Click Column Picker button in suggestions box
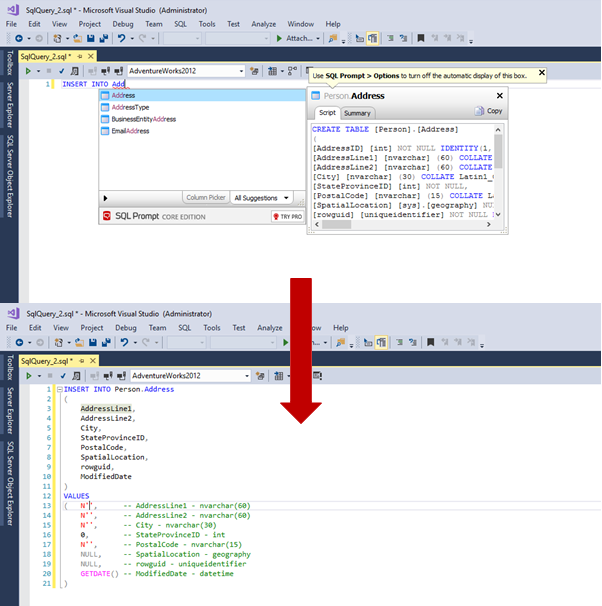The image size is (602, 606). point(206,197)
